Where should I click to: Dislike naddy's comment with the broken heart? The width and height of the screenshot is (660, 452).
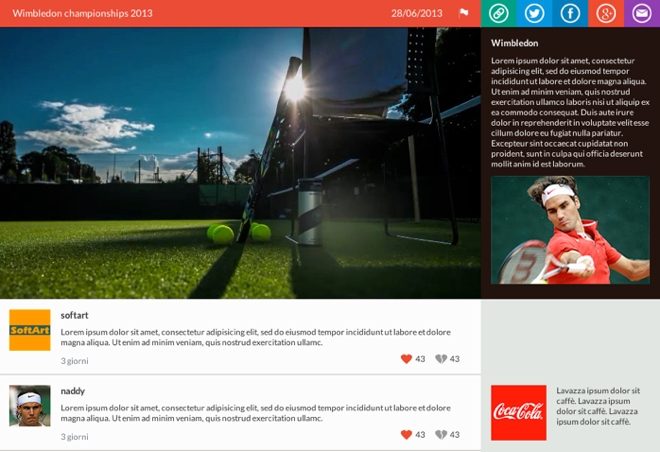(x=441, y=435)
